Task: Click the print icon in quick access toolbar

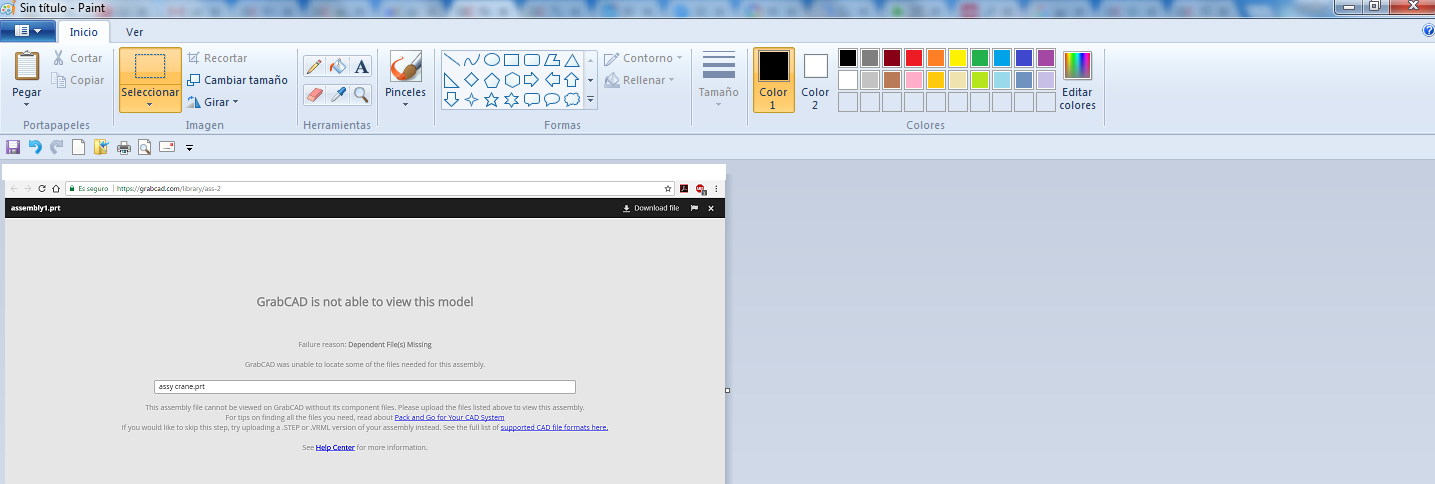Action: pyautogui.click(x=123, y=147)
